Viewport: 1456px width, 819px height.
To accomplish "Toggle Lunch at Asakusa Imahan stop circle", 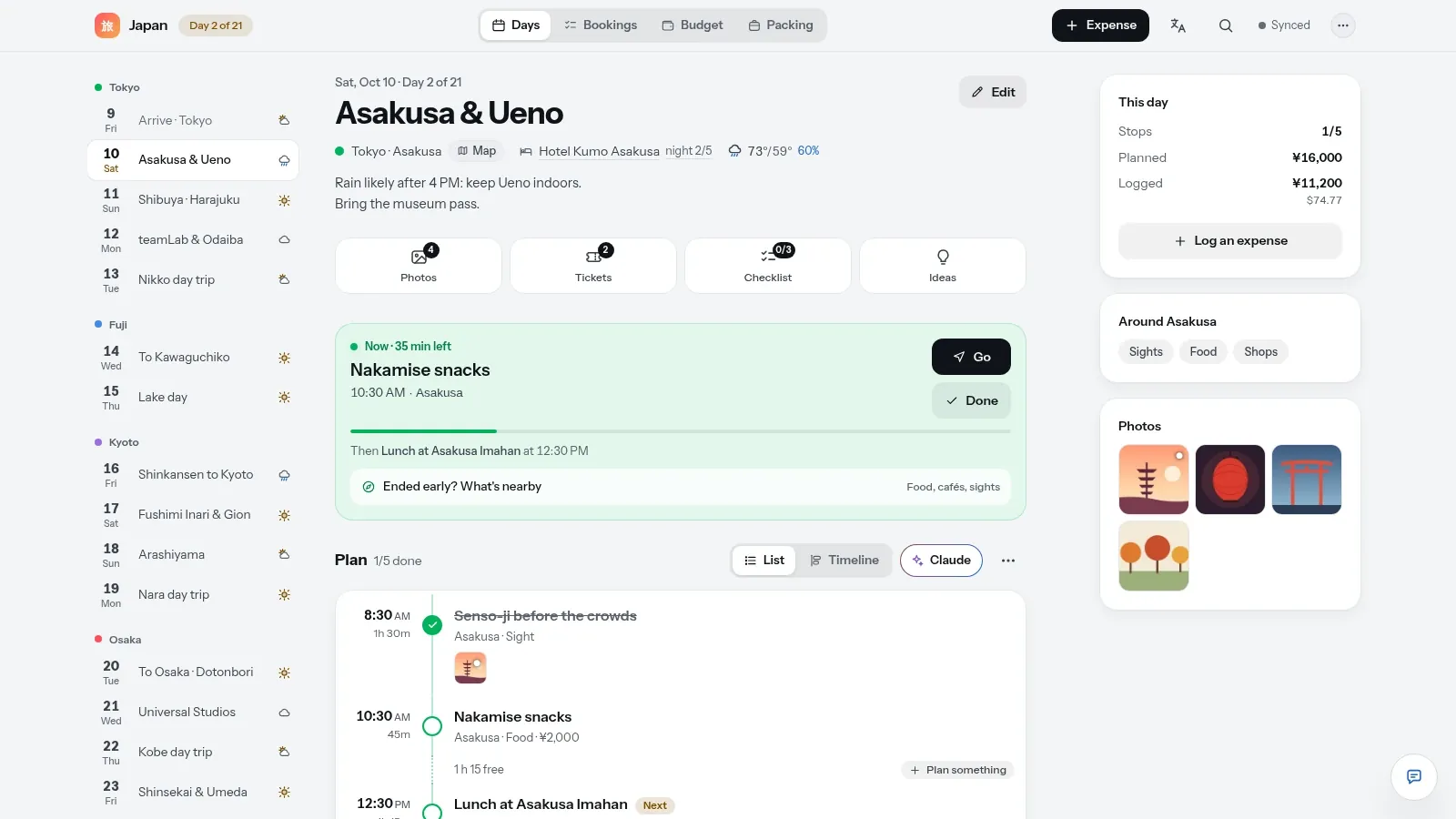I will tap(432, 810).
